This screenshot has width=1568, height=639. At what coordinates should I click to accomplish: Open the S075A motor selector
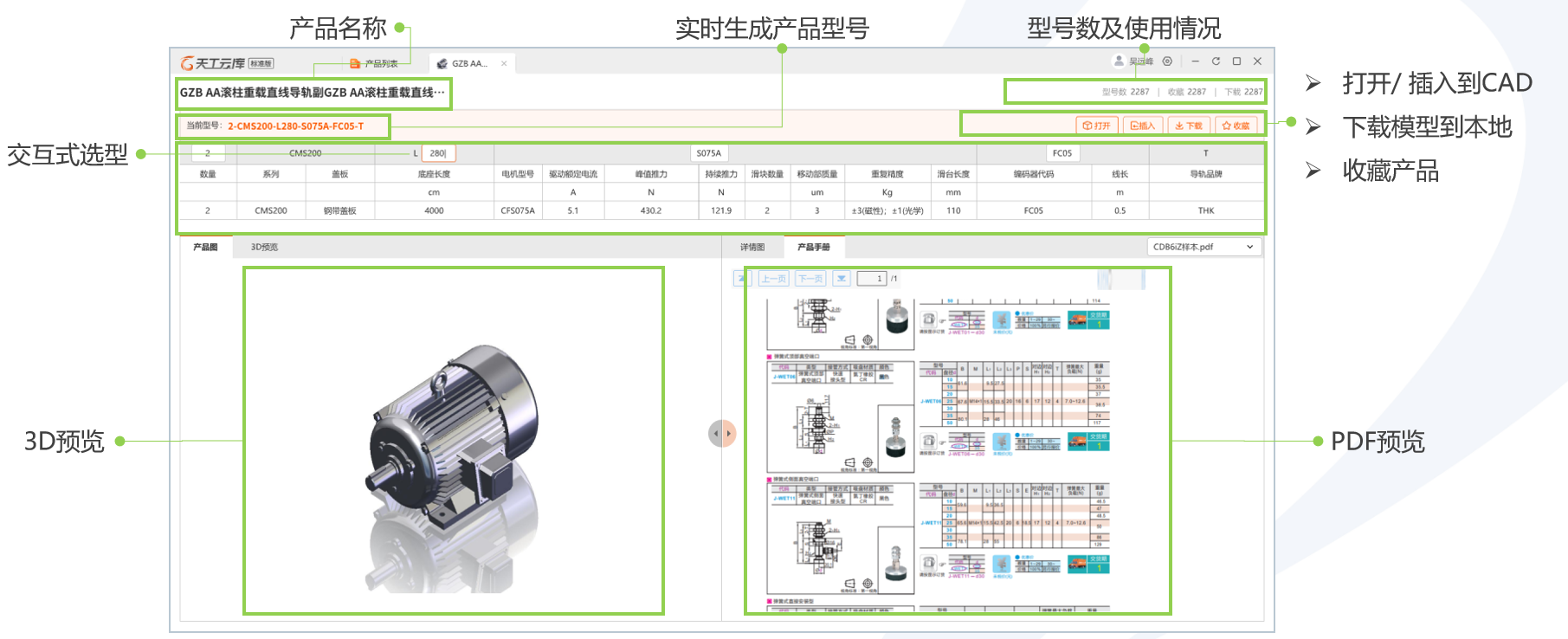[x=709, y=153]
